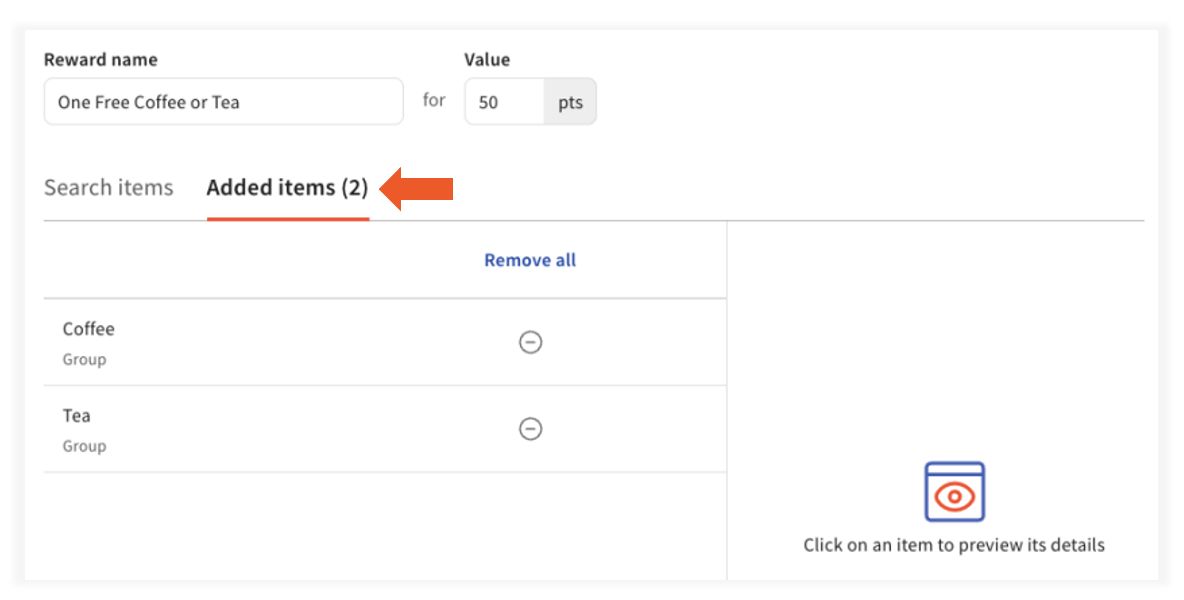Click the eye preview icon in right panel
Image resolution: width=1184 pixels, height=600 pixels.
pyautogui.click(x=953, y=492)
